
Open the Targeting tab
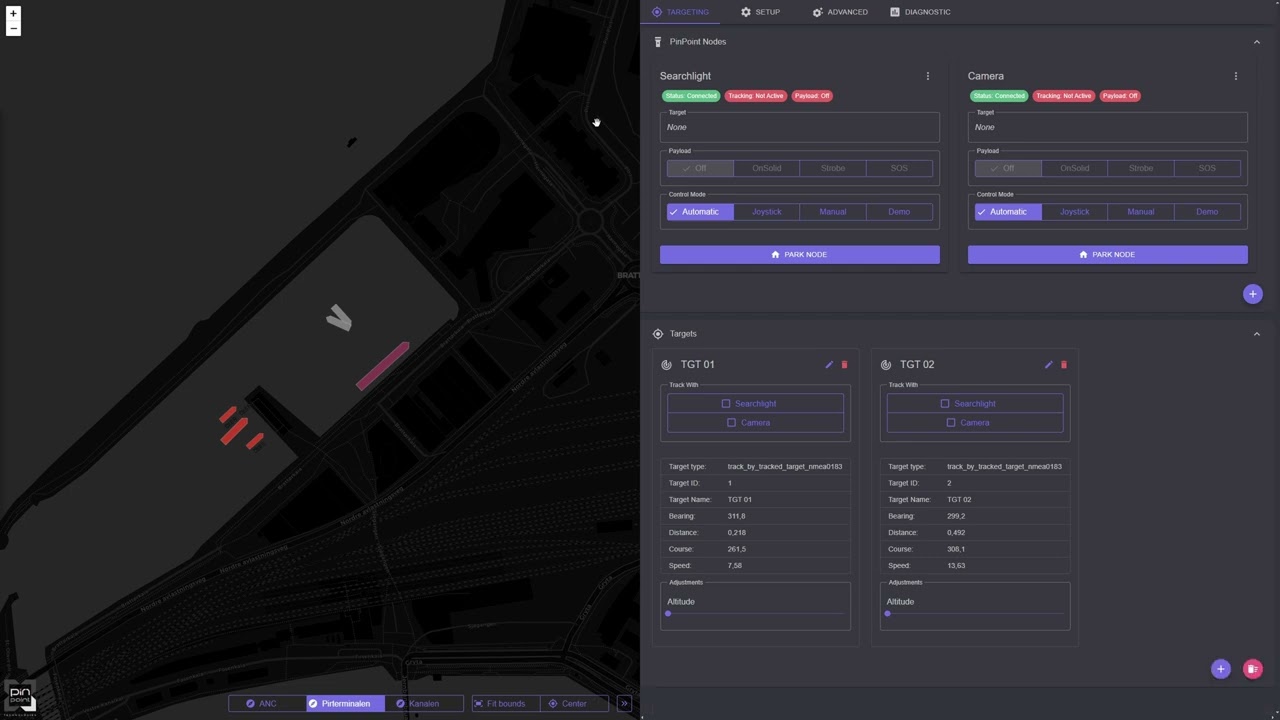pyautogui.click(x=680, y=12)
